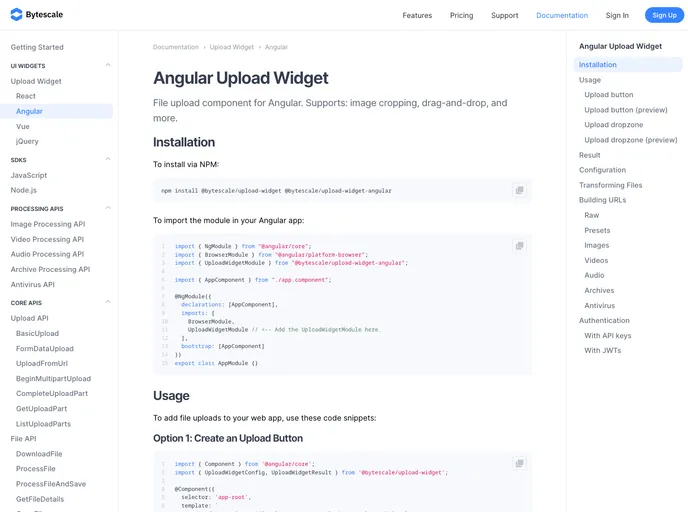Screen dimensions: 688x512
Task: Open Upload API in sidebar
Action: pyautogui.click(x=29, y=318)
